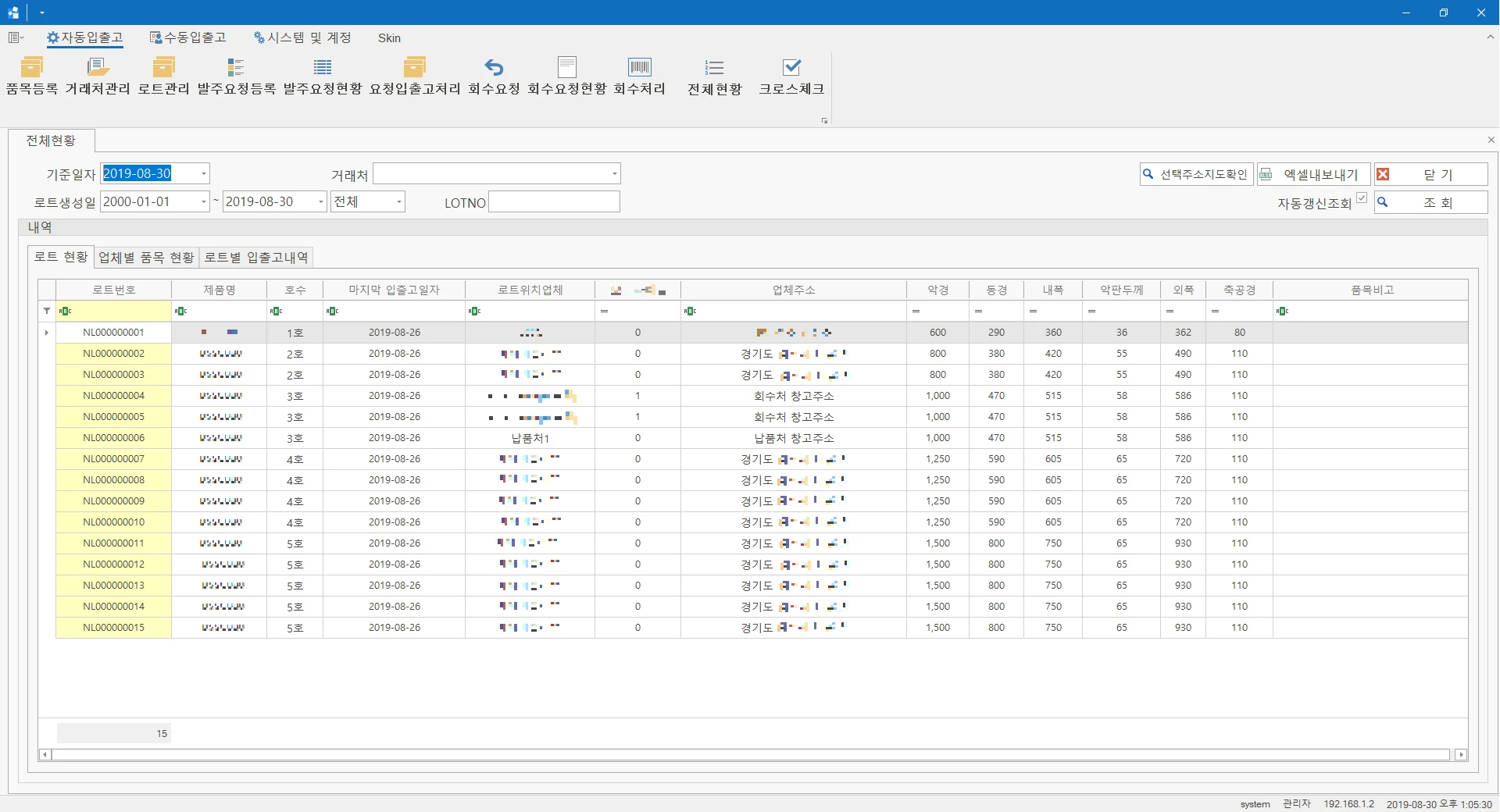Click the horizontal scrollbar right arrow

[x=1461, y=754]
